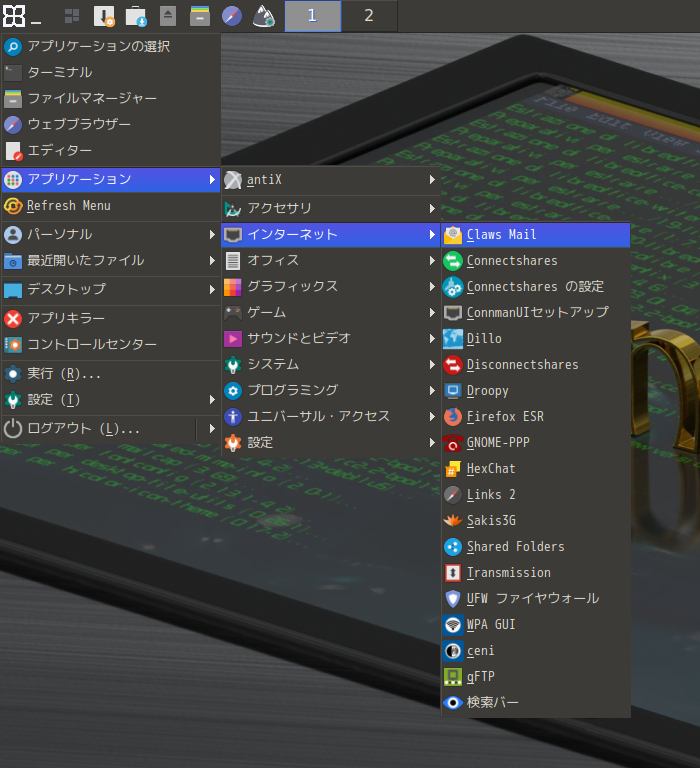The width and height of the screenshot is (700, 768).
Task: Open アプリキラー from the menu
Action: pos(111,318)
